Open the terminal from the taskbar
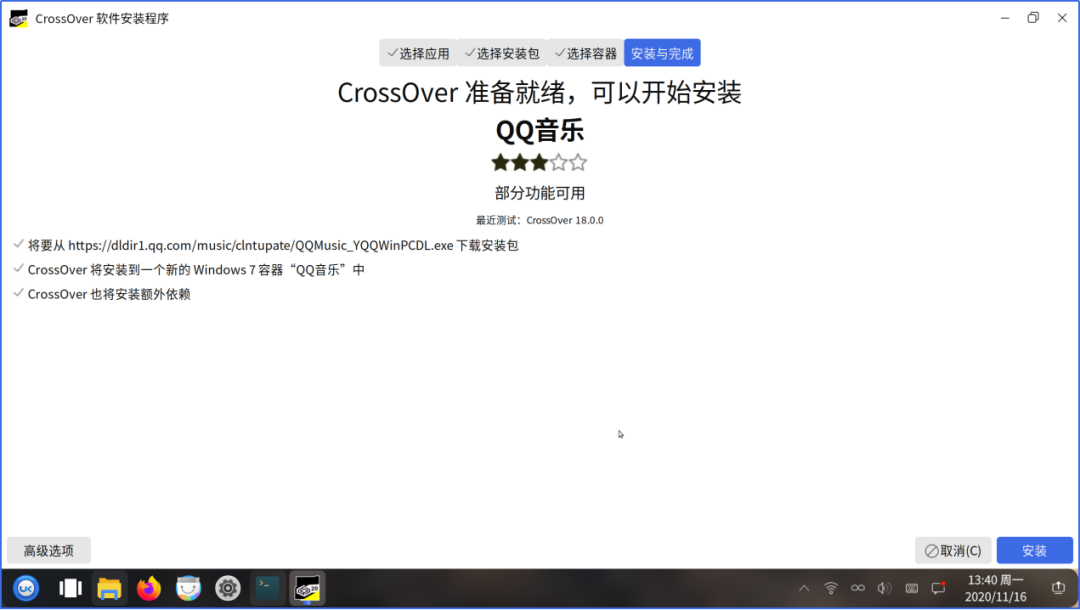1080x610 pixels. (x=268, y=588)
